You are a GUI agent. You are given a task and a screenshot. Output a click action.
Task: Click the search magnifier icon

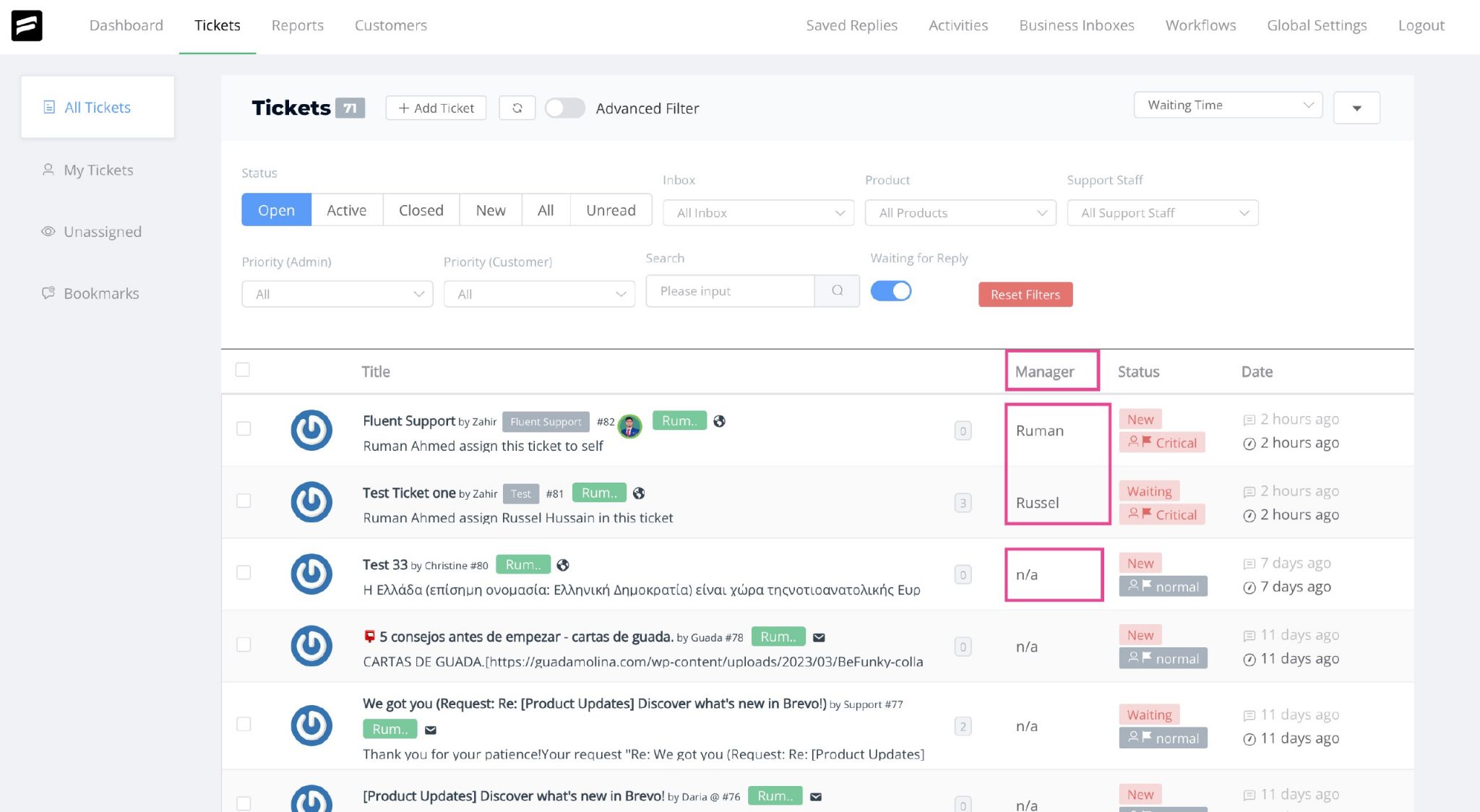(837, 290)
